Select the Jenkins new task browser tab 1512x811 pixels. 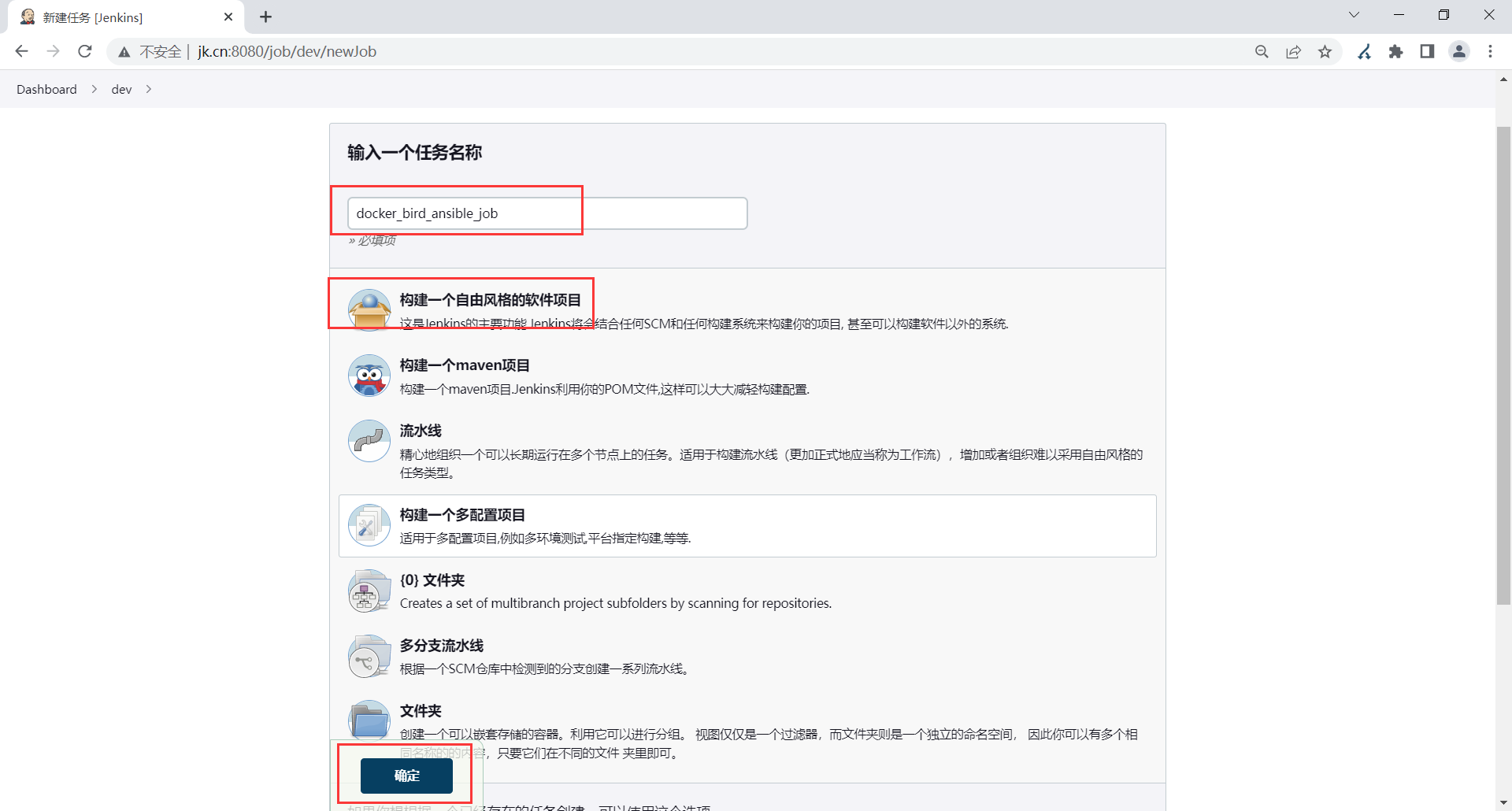126,17
